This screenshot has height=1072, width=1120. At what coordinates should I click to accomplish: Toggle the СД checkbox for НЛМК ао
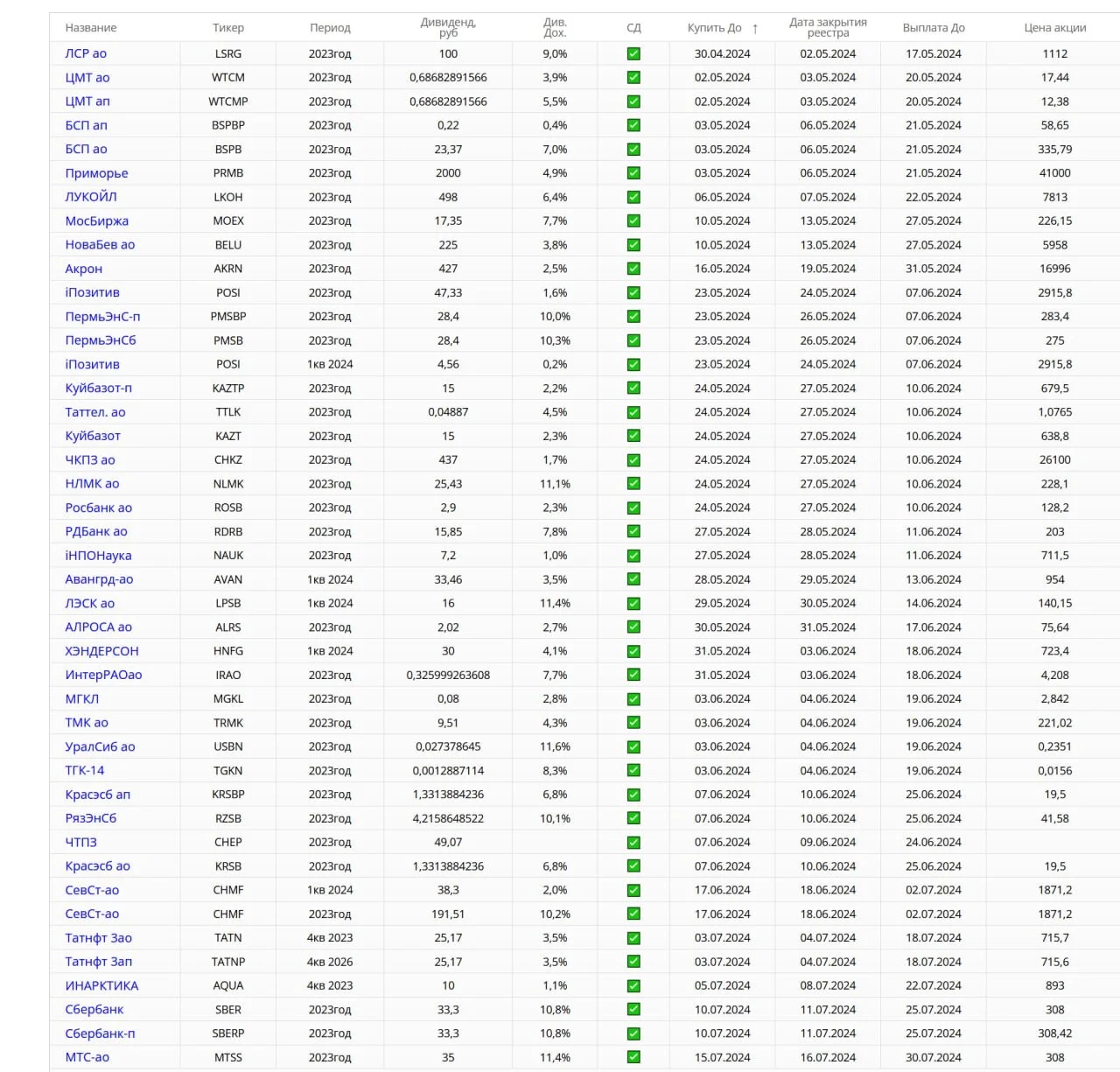click(x=633, y=484)
